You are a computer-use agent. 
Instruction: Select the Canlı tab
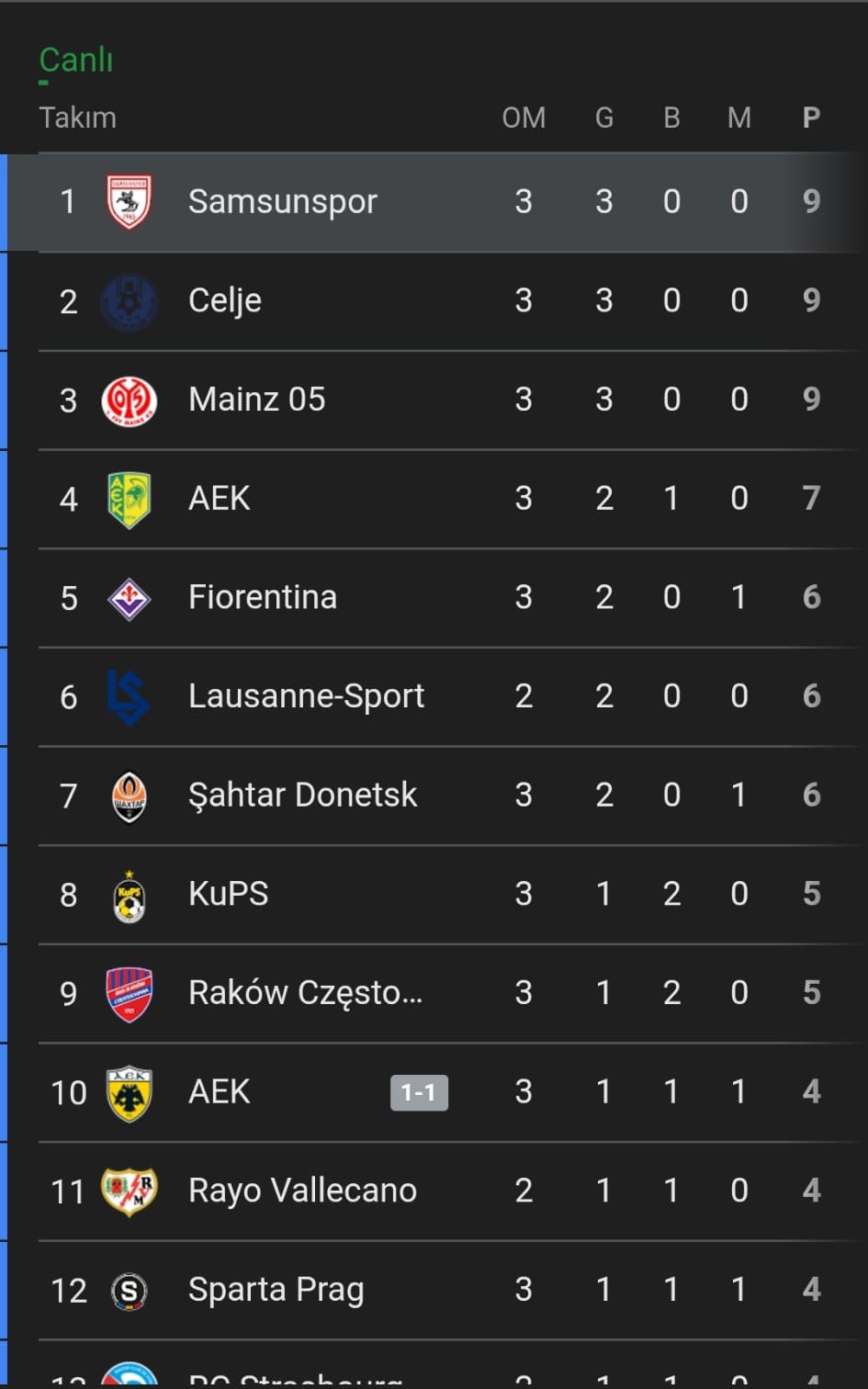coord(75,61)
